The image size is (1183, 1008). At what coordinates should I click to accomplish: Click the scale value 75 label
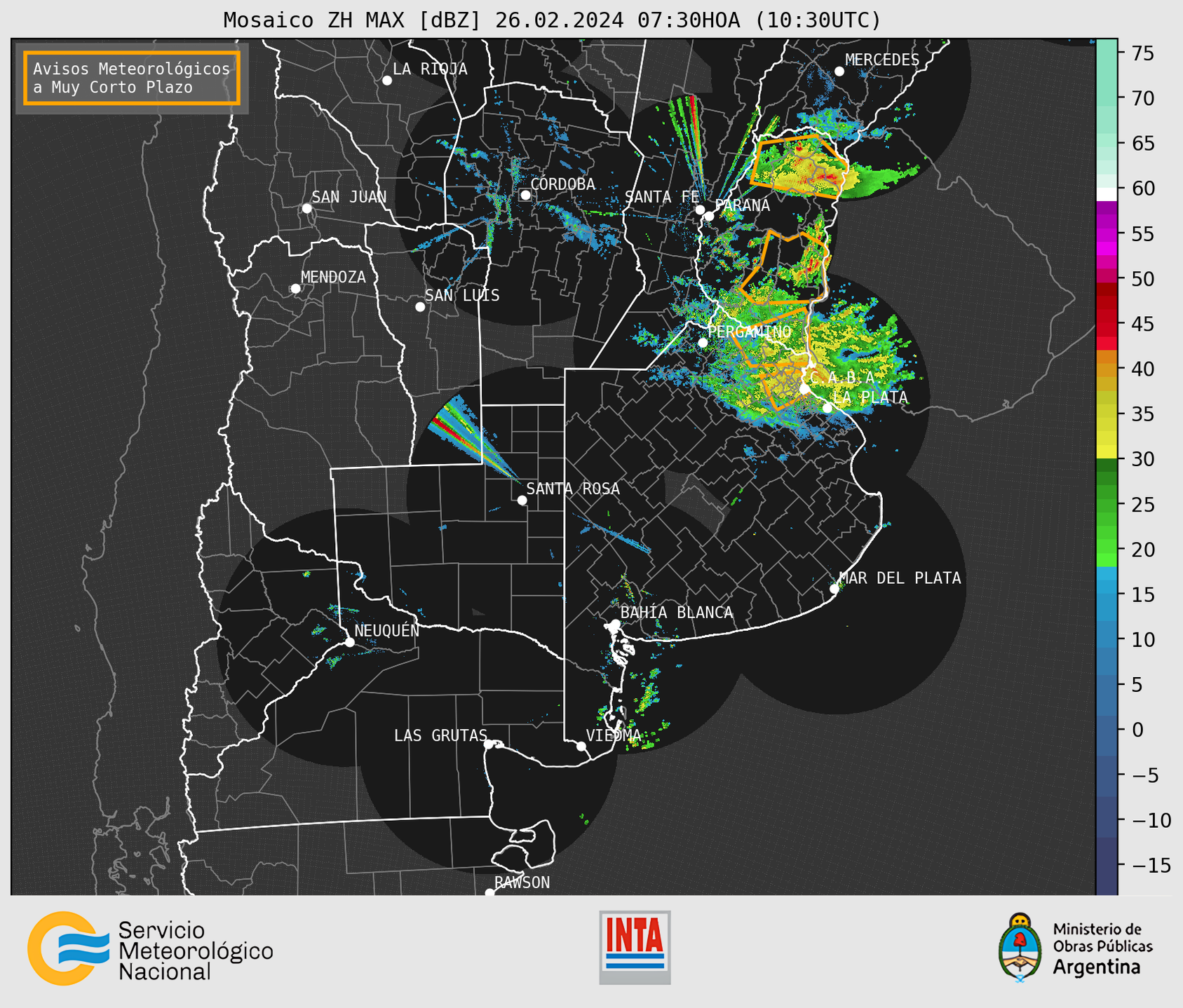pyautogui.click(x=1142, y=53)
